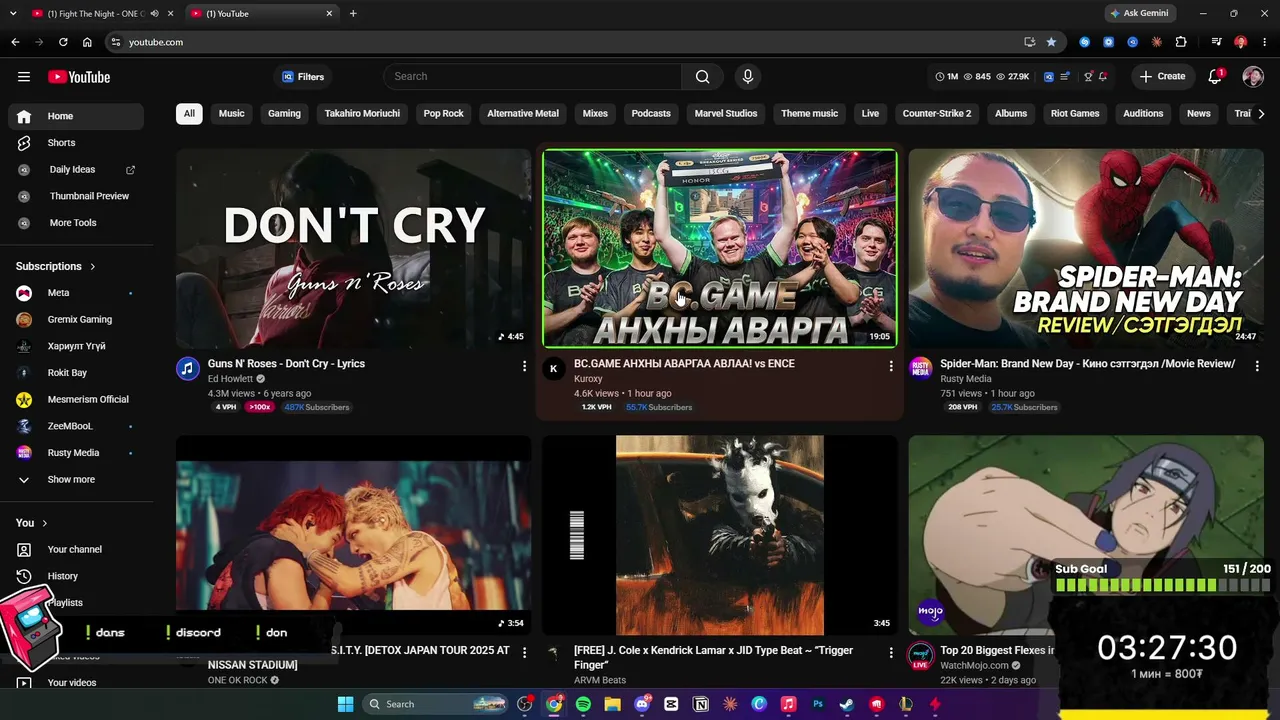Screen dimensions: 1280x720
Task: Open the vidIQ Filters button
Action: tap(303, 77)
